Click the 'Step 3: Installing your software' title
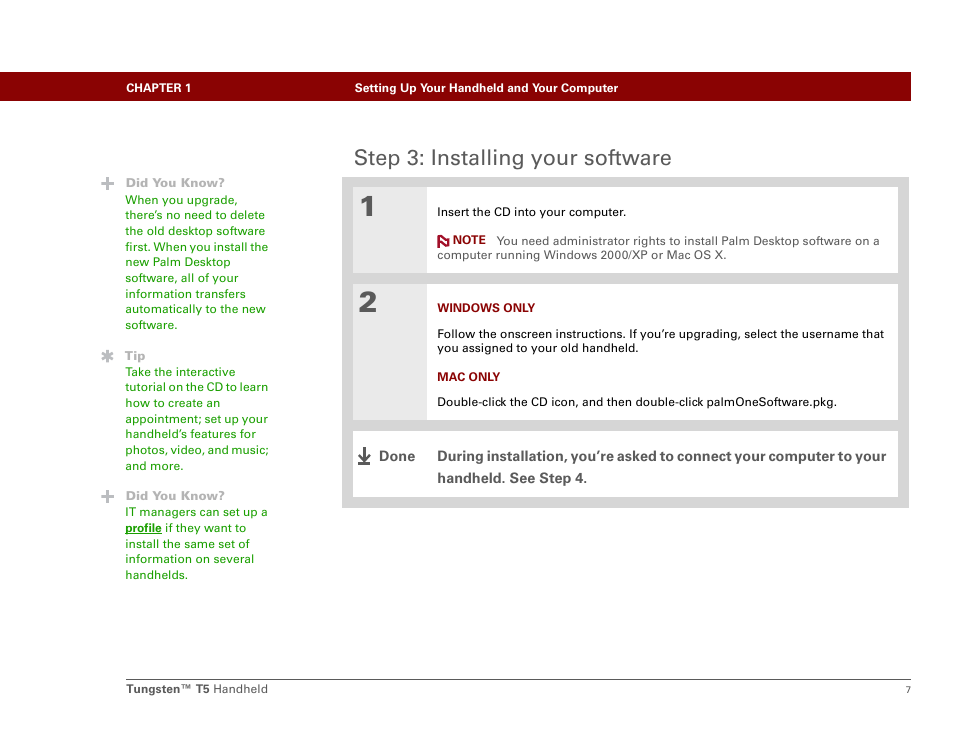Image resolution: width=954 pixels, height=738 pixels. 512,158
